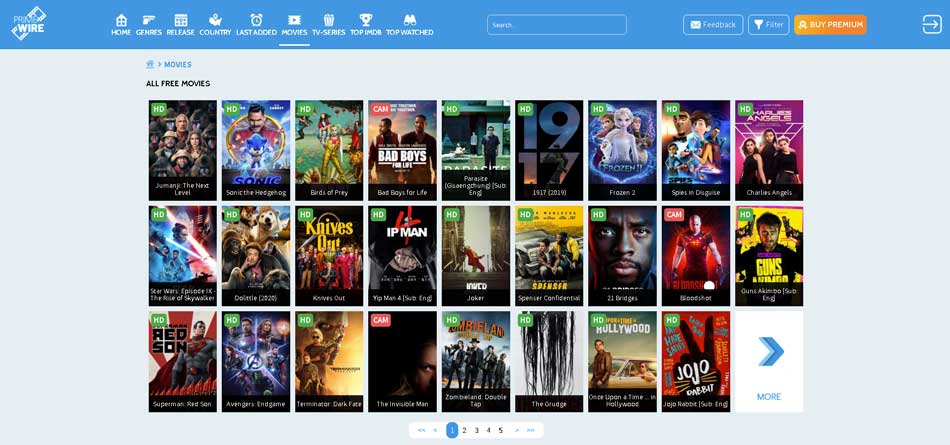Open the Feedback button
The image size is (950, 445).
pyautogui.click(x=713, y=25)
